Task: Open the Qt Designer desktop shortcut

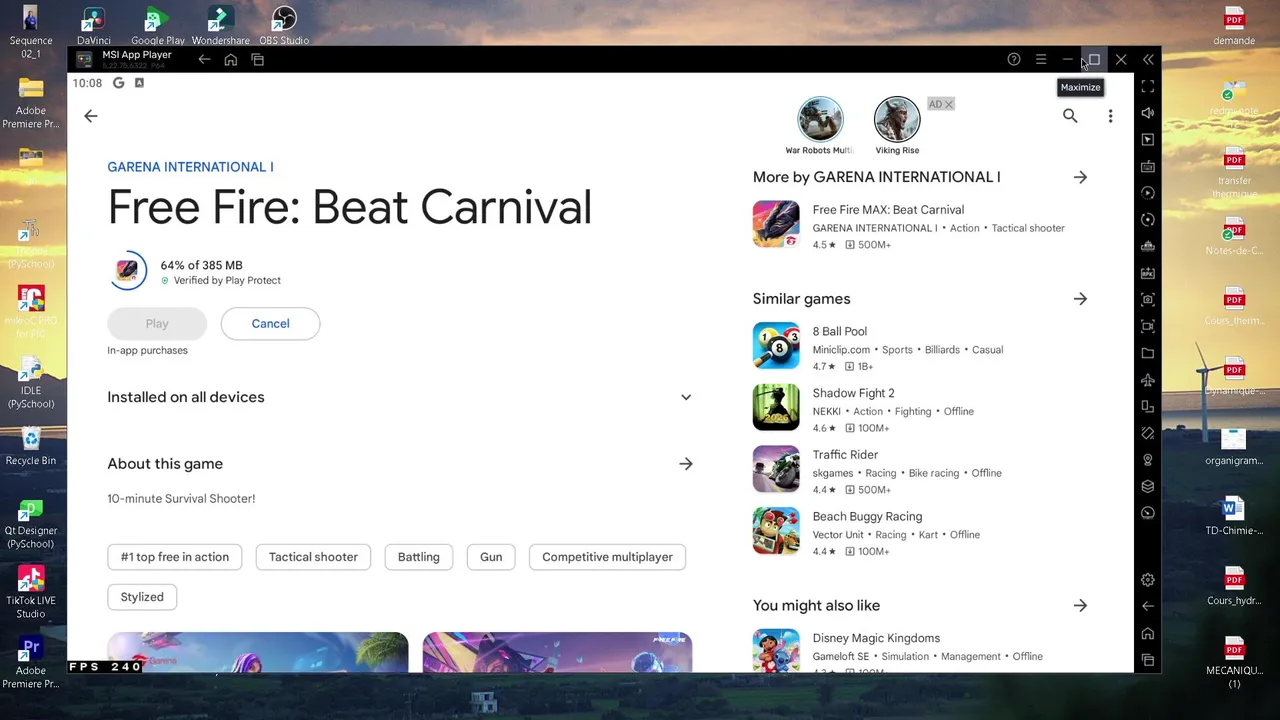Action: (x=31, y=525)
